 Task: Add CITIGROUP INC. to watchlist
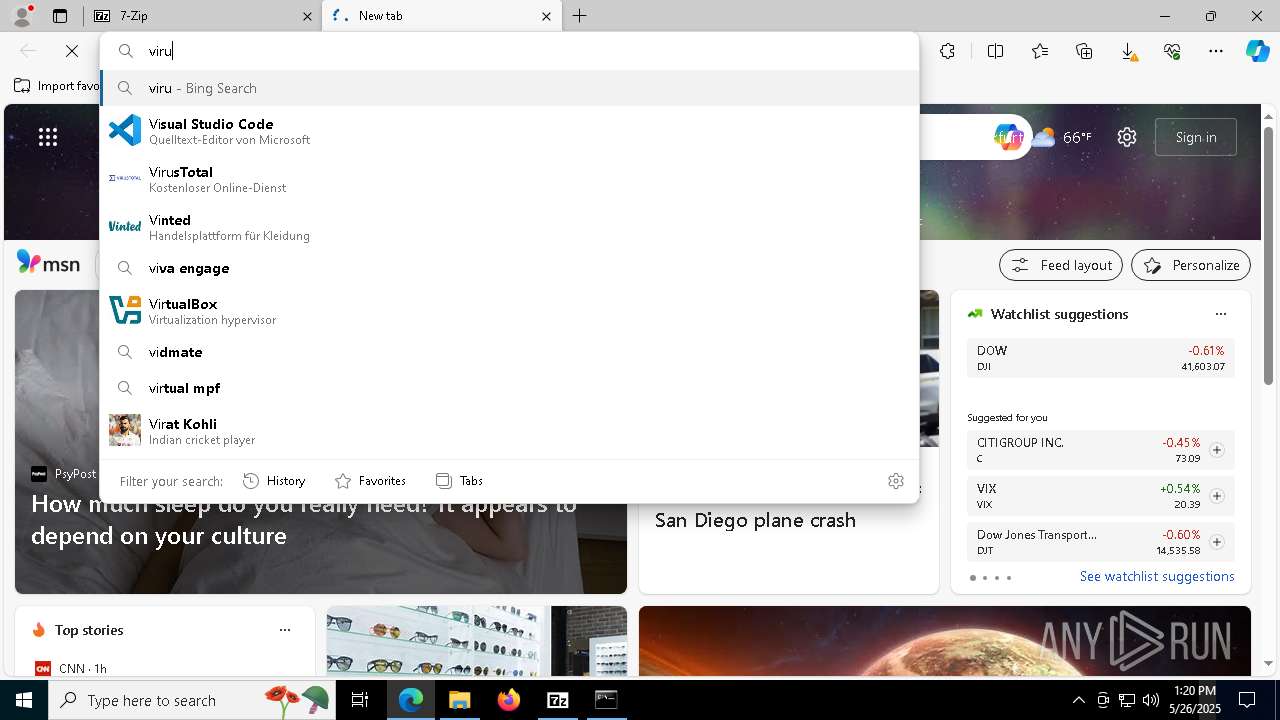coord(1217,450)
